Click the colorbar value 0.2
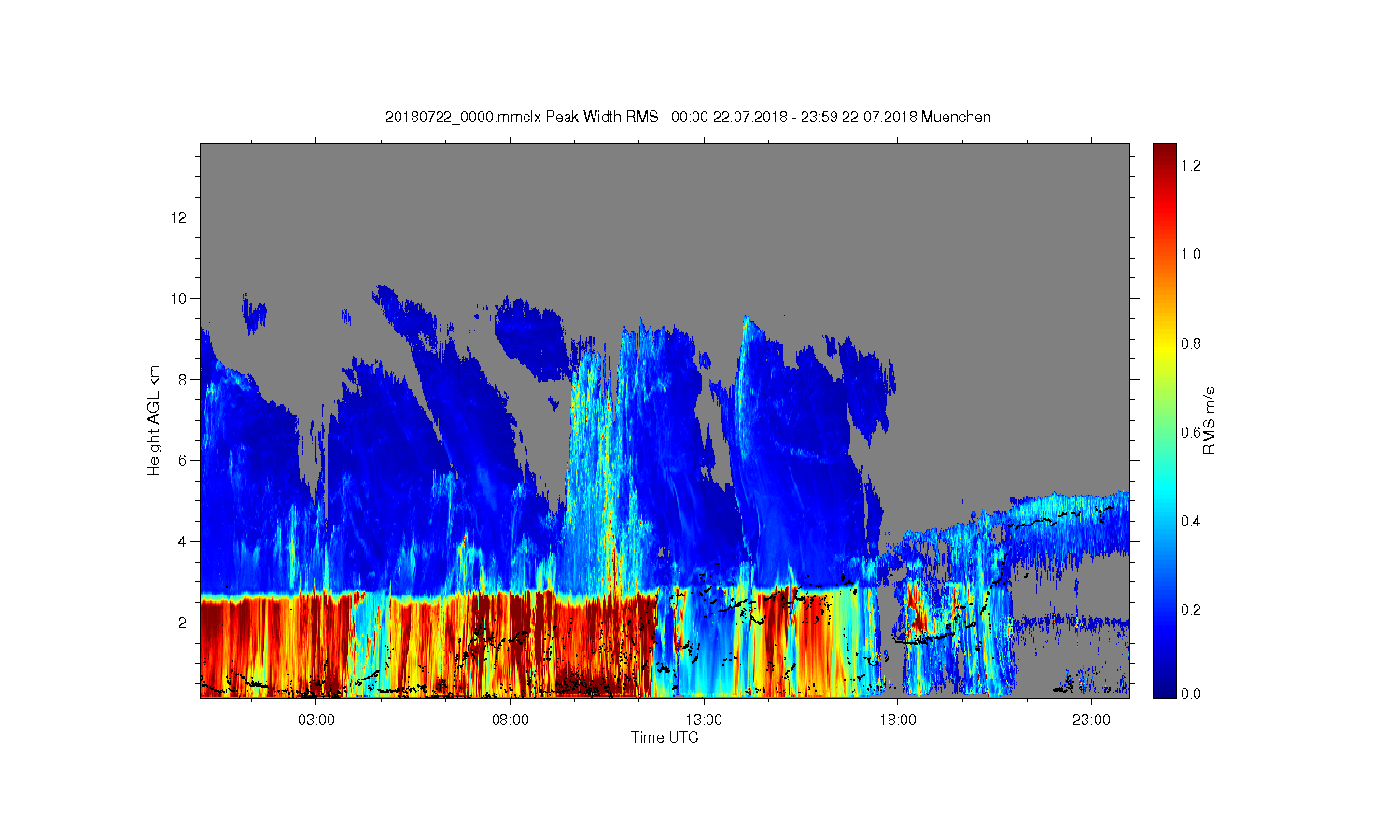The height and width of the screenshot is (840, 1400). tap(1190, 609)
